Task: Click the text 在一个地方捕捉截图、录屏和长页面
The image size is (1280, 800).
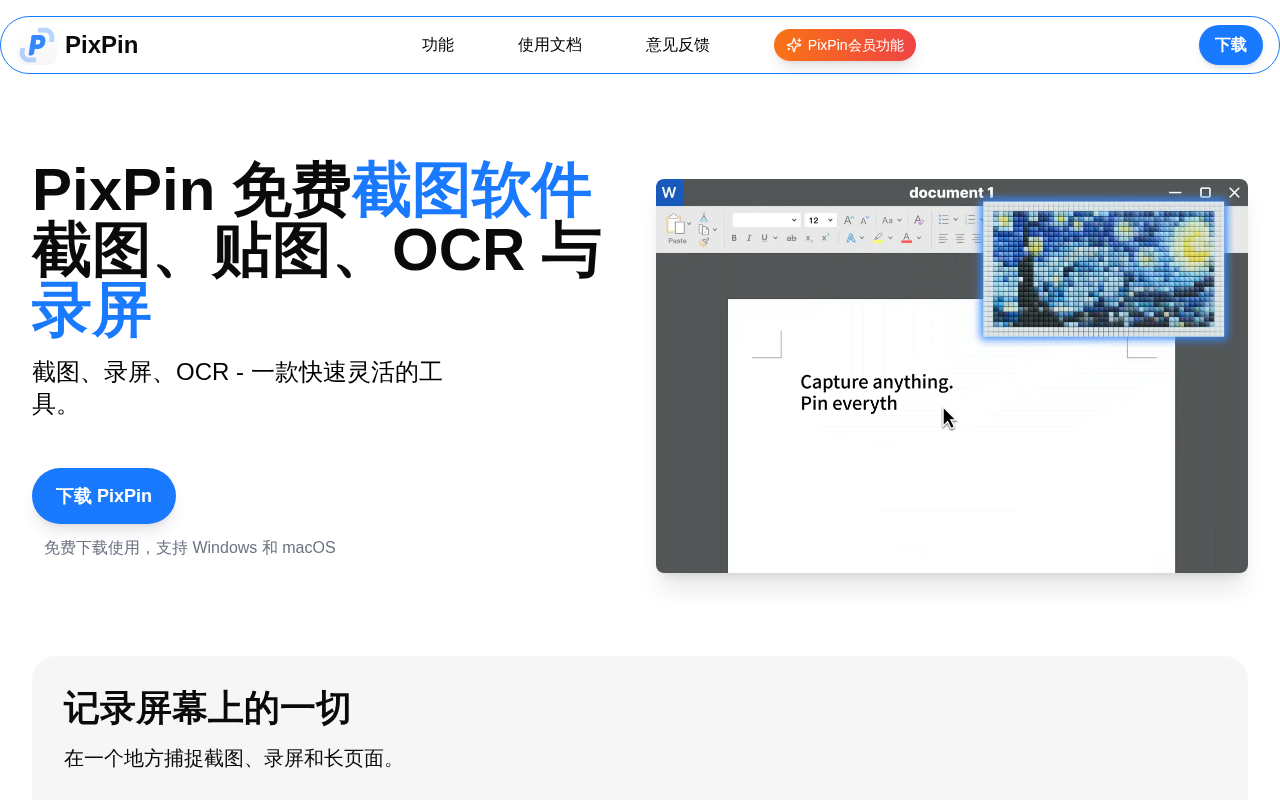Action: [x=234, y=758]
